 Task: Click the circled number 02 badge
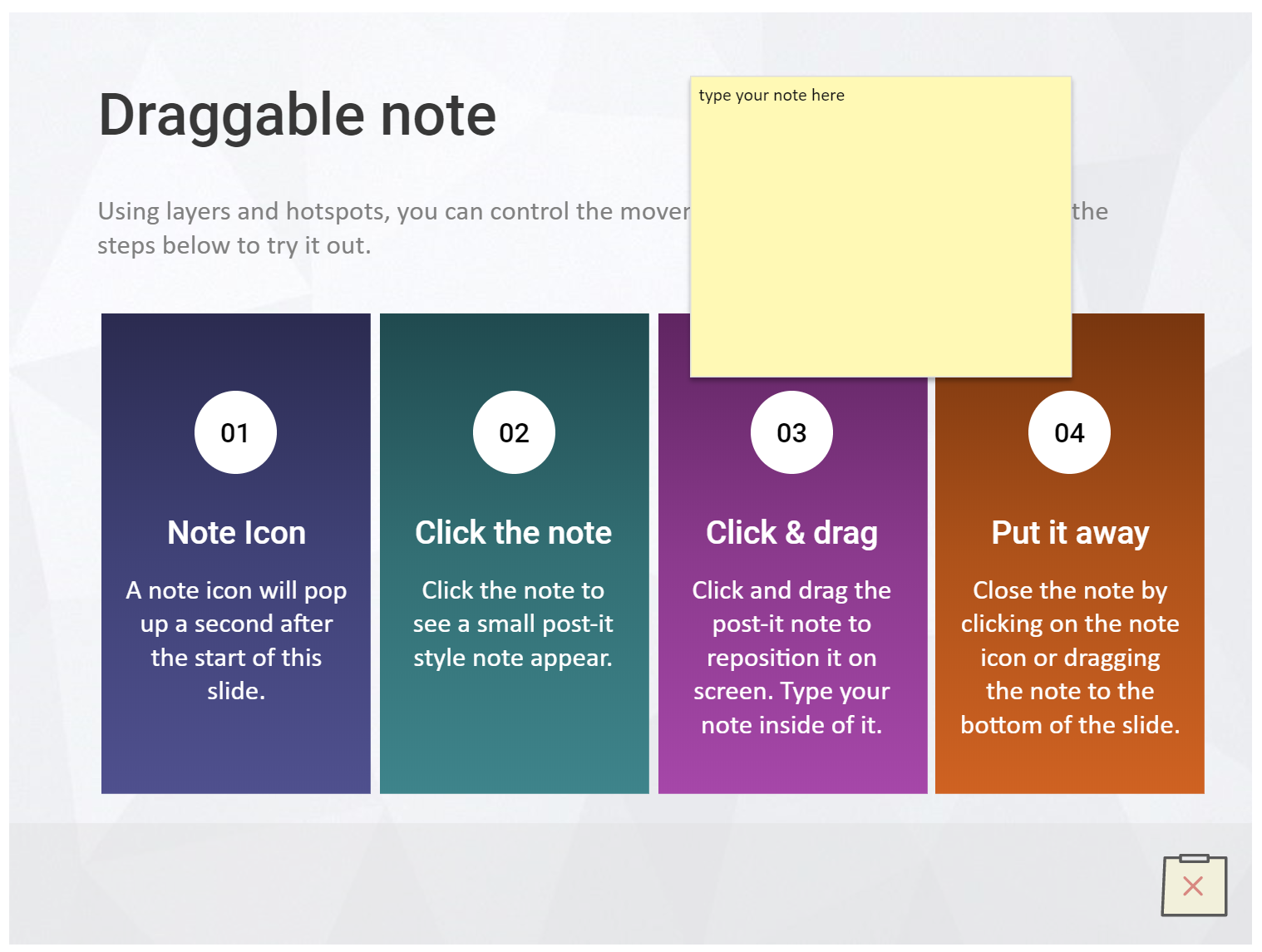pos(514,432)
